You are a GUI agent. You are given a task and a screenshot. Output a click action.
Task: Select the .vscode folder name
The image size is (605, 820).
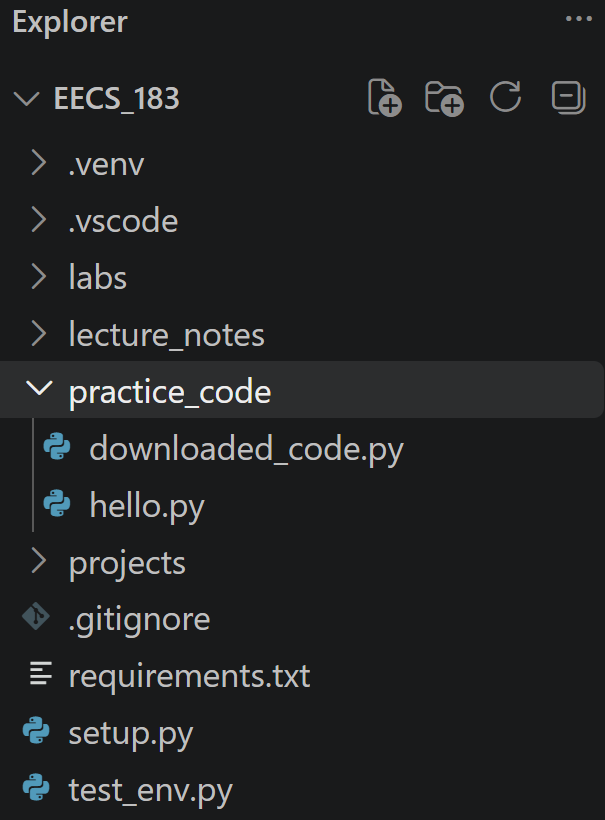(123, 221)
